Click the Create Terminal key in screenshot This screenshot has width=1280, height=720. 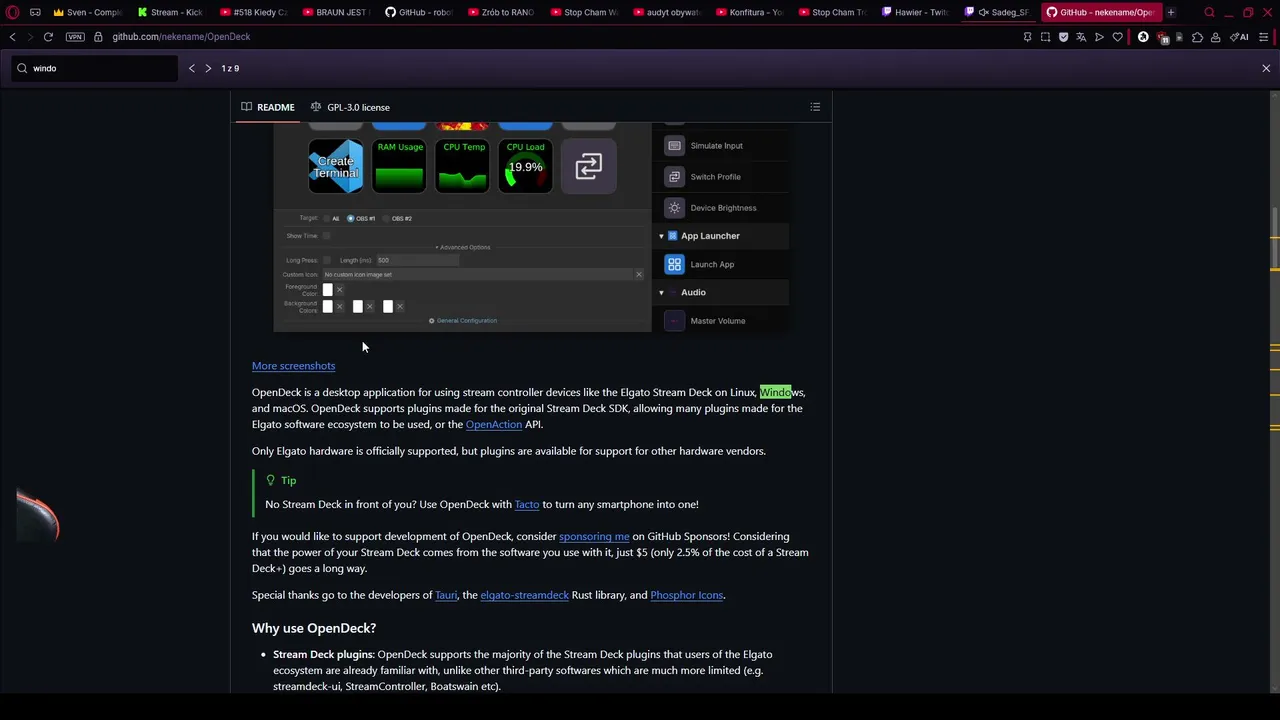point(336,166)
